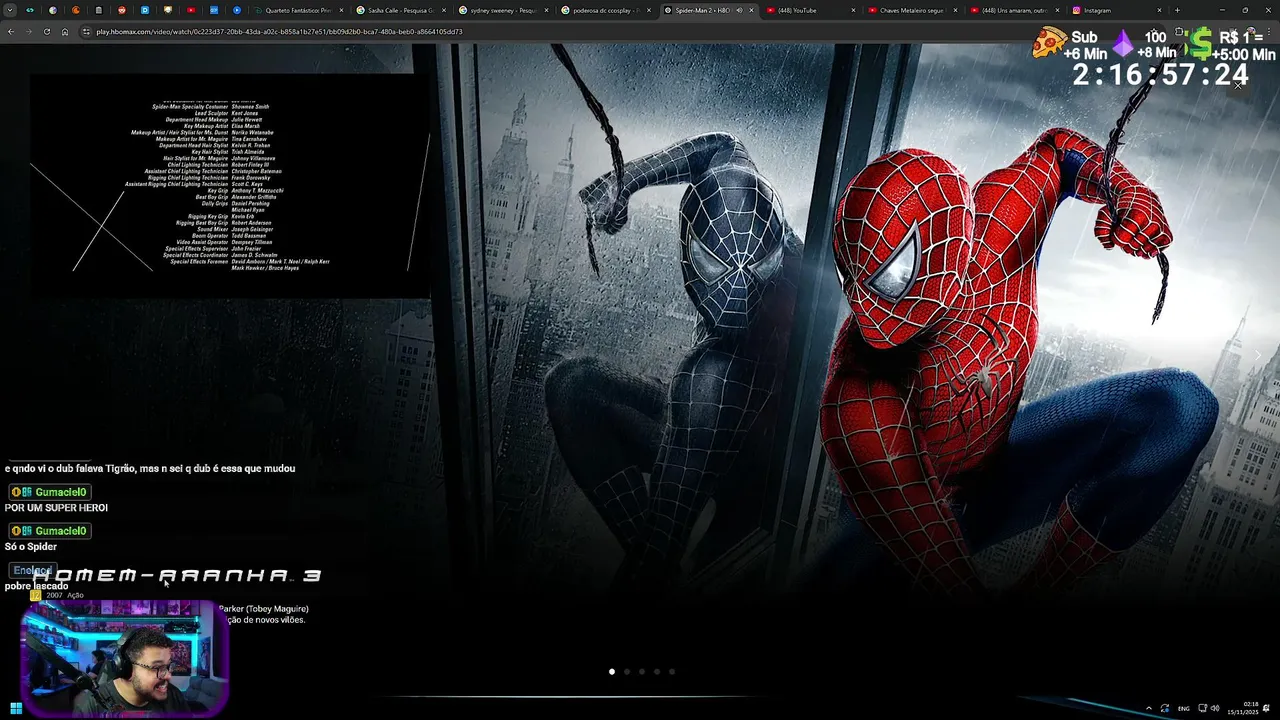The width and height of the screenshot is (1280, 720).
Task: Open the browser home page
Action: [x=65, y=32]
